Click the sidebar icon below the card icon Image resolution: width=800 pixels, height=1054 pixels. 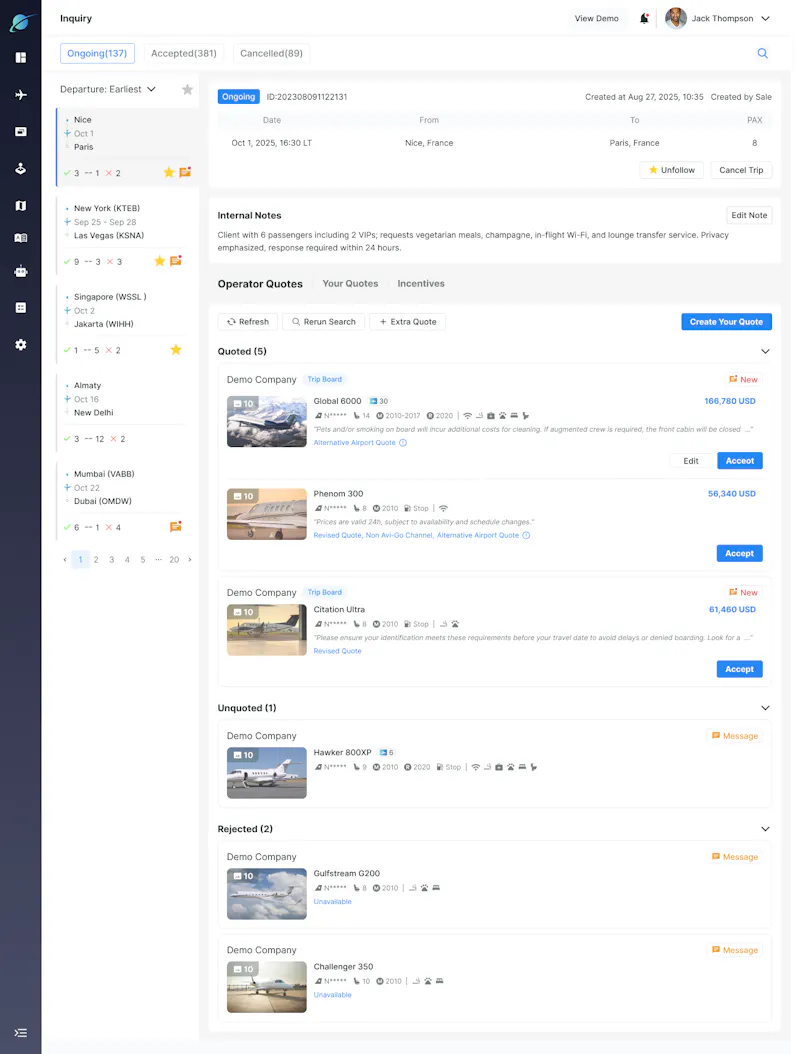21,169
